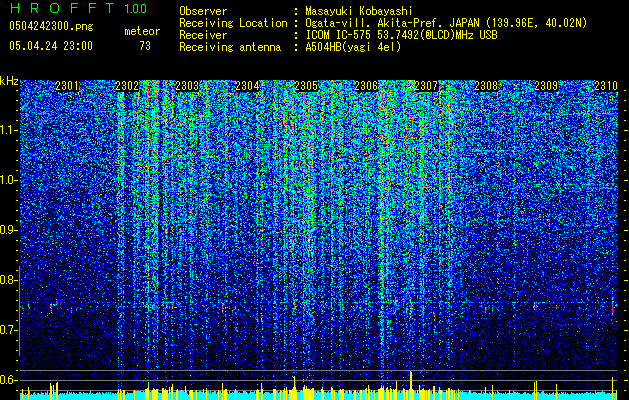
Task: Click the meteor label
Action: (142, 31)
